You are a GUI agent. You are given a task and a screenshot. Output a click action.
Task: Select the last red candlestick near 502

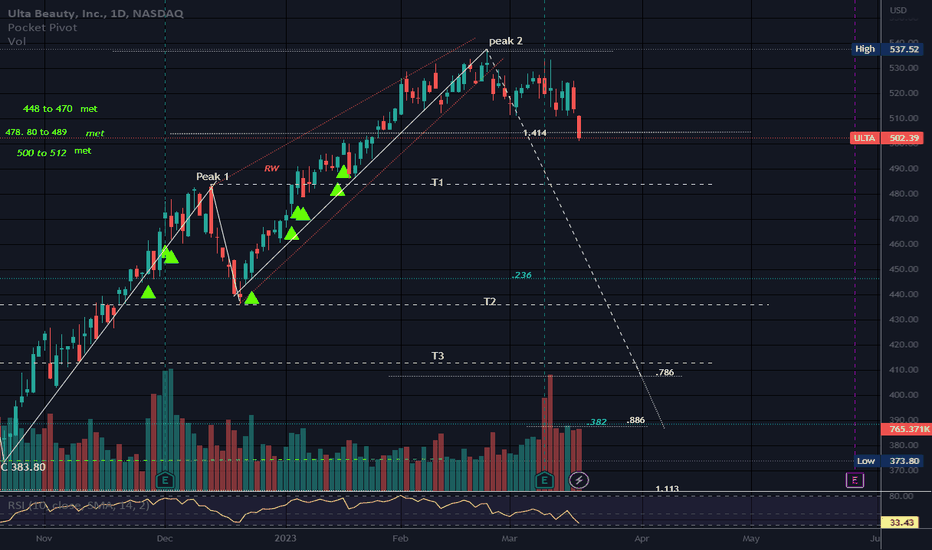coord(579,128)
